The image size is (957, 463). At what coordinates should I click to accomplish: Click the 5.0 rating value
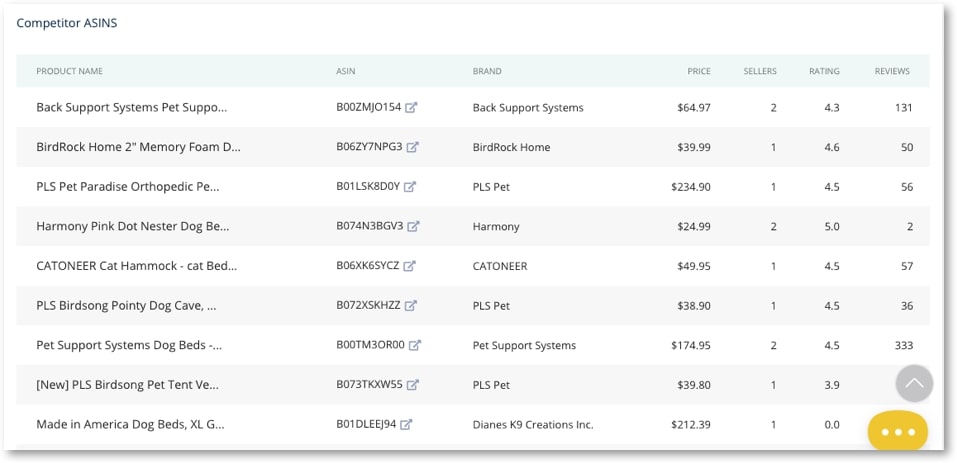(x=832, y=227)
